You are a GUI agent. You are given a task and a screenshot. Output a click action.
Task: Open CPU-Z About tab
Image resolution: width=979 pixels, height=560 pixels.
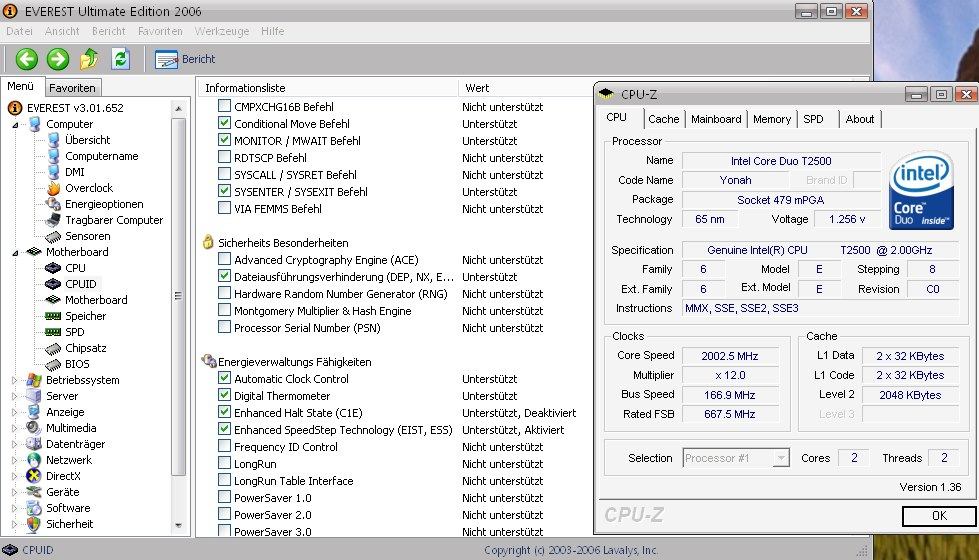tap(860, 119)
